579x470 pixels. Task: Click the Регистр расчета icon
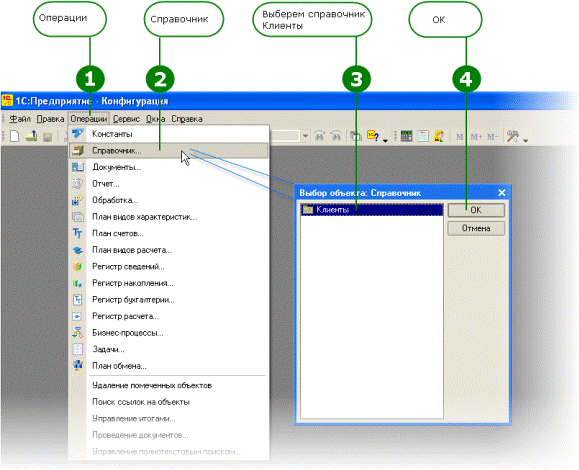pos(78,317)
